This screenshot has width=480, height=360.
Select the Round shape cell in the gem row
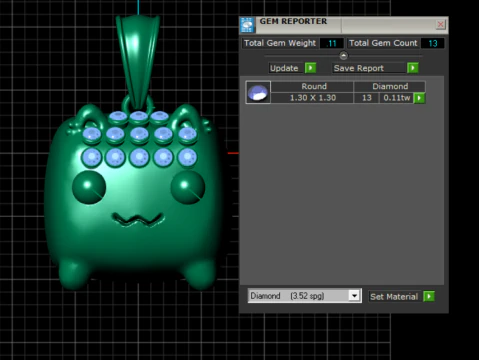(314, 86)
